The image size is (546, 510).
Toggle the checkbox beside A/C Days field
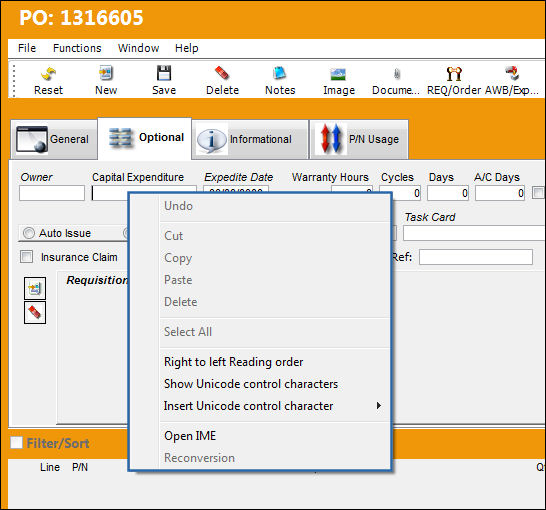(538, 193)
